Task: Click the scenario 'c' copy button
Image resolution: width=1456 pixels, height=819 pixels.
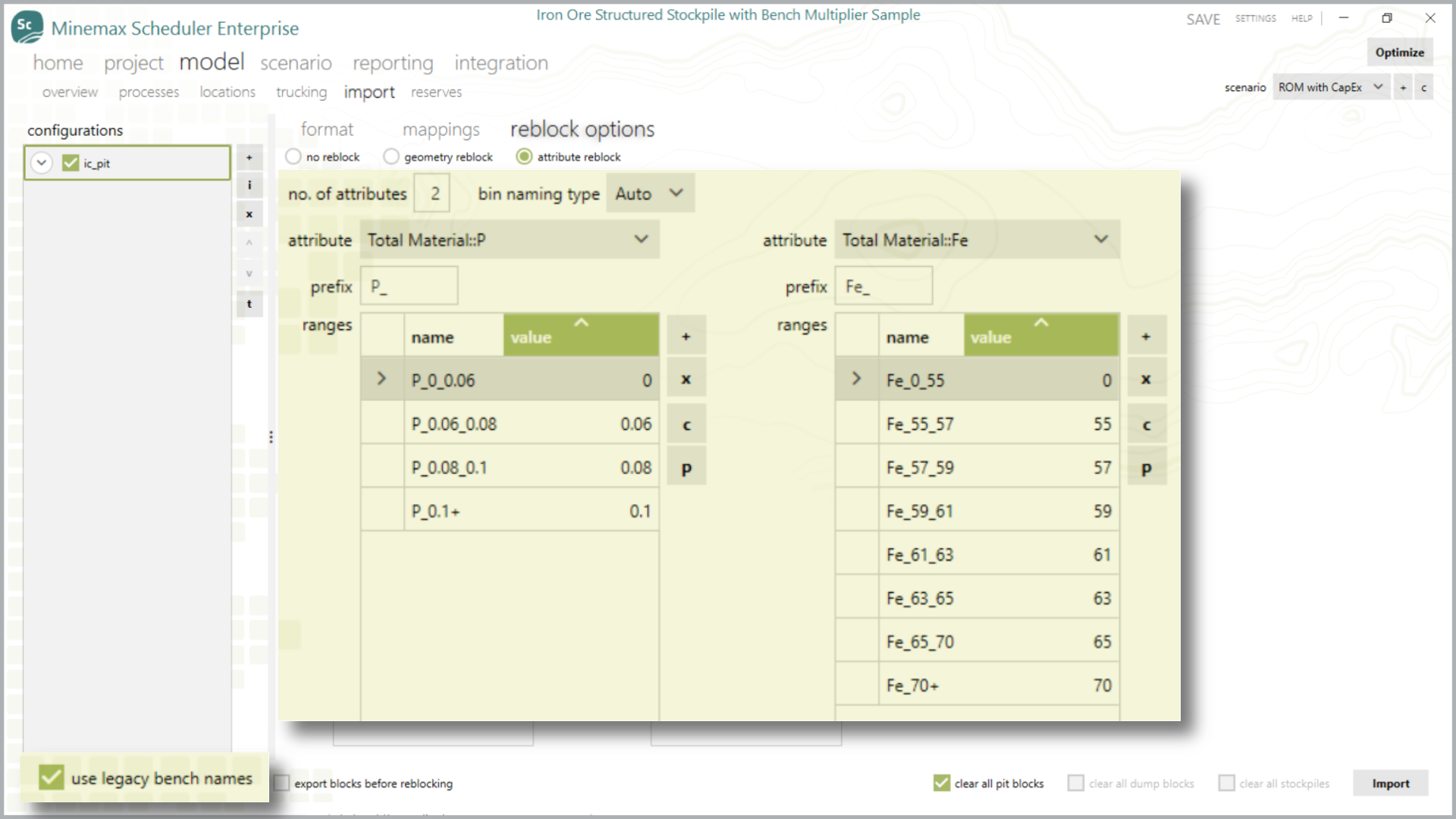Action: click(x=1423, y=88)
